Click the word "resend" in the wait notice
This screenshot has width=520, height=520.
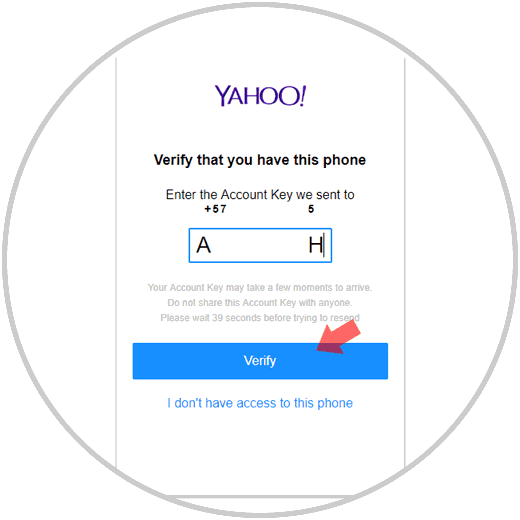pos(345,318)
